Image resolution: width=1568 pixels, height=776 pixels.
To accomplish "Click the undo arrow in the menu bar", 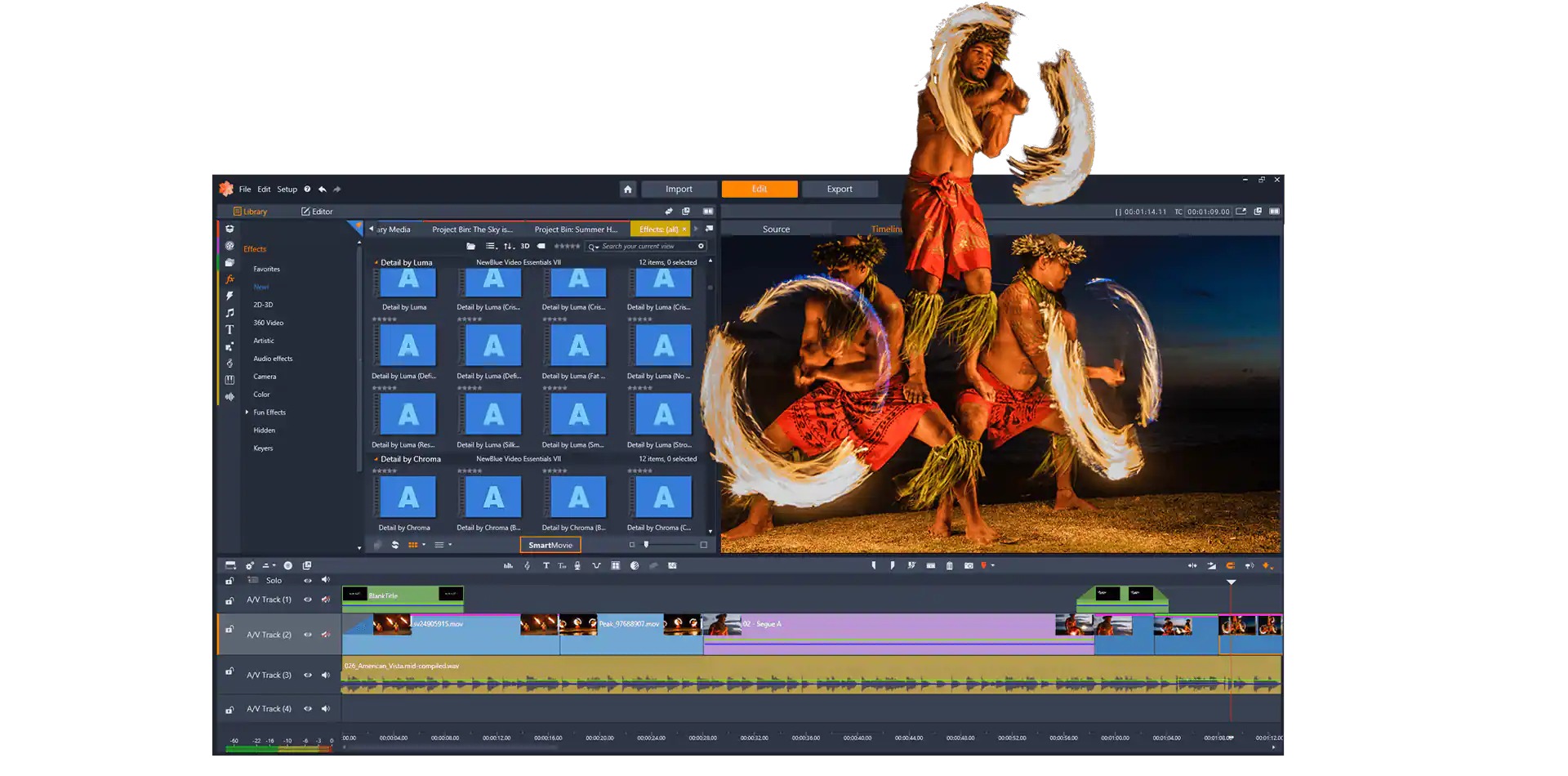I will point(323,190).
